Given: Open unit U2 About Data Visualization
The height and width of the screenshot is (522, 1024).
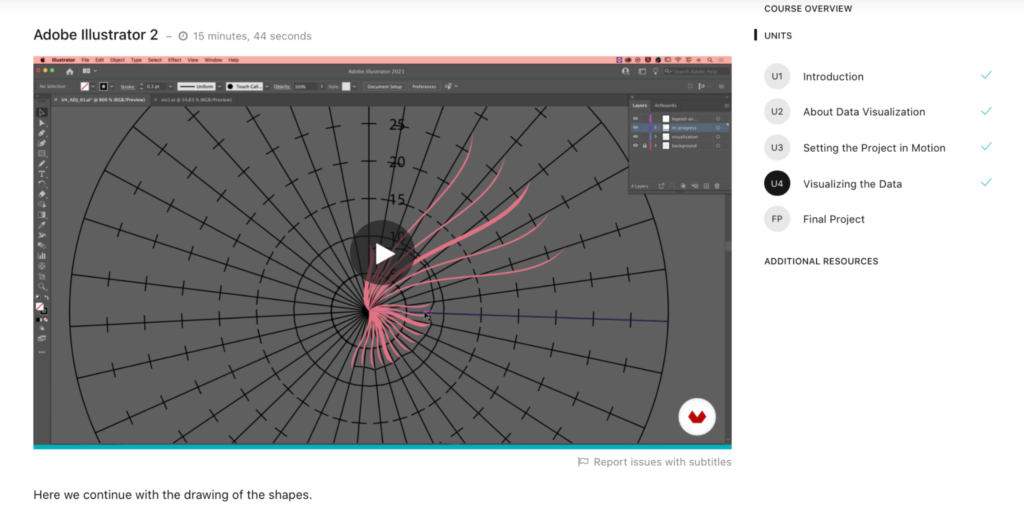Looking at the screenshot, I should point(864,112).
